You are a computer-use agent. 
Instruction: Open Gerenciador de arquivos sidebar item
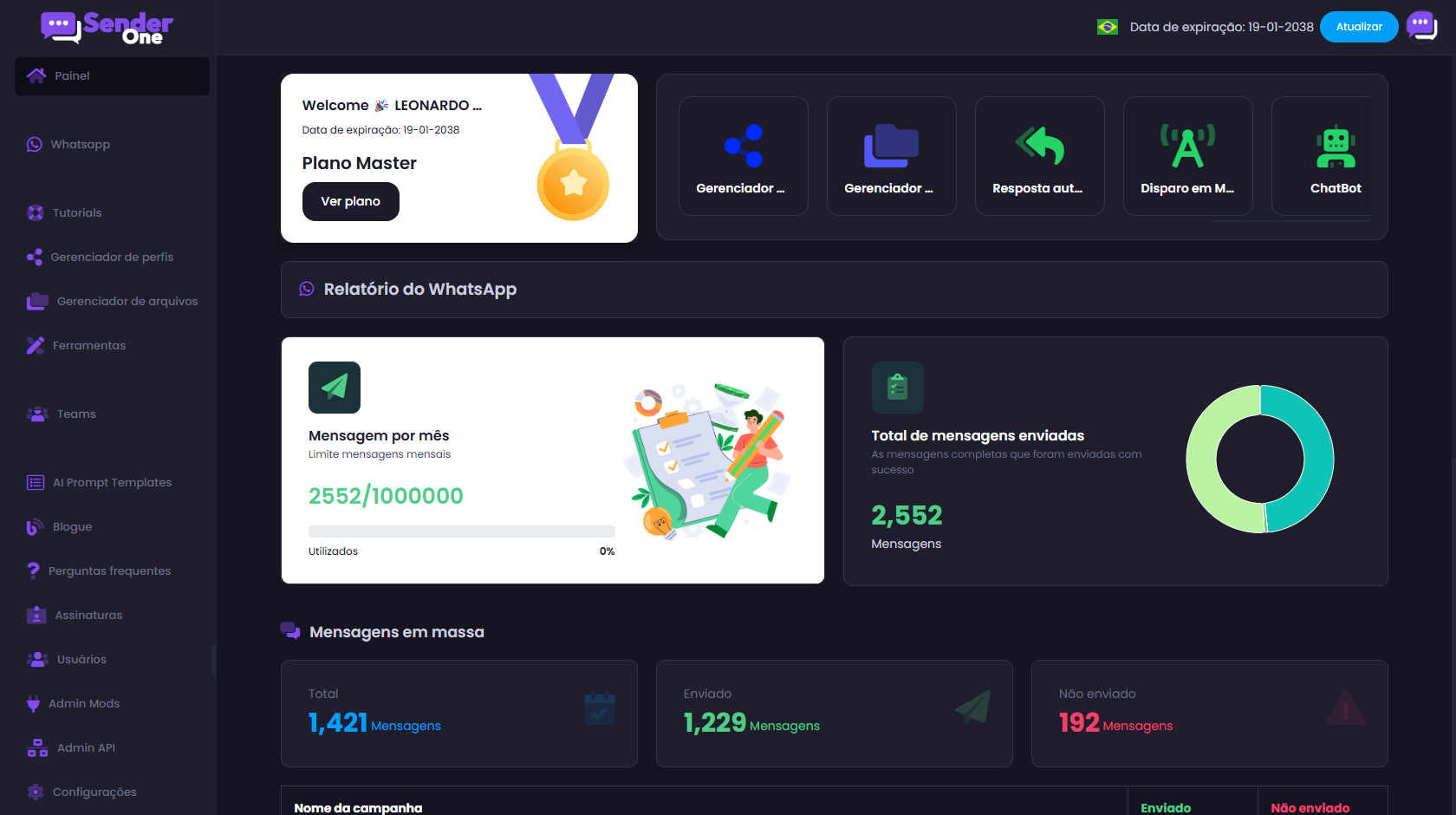127,302
